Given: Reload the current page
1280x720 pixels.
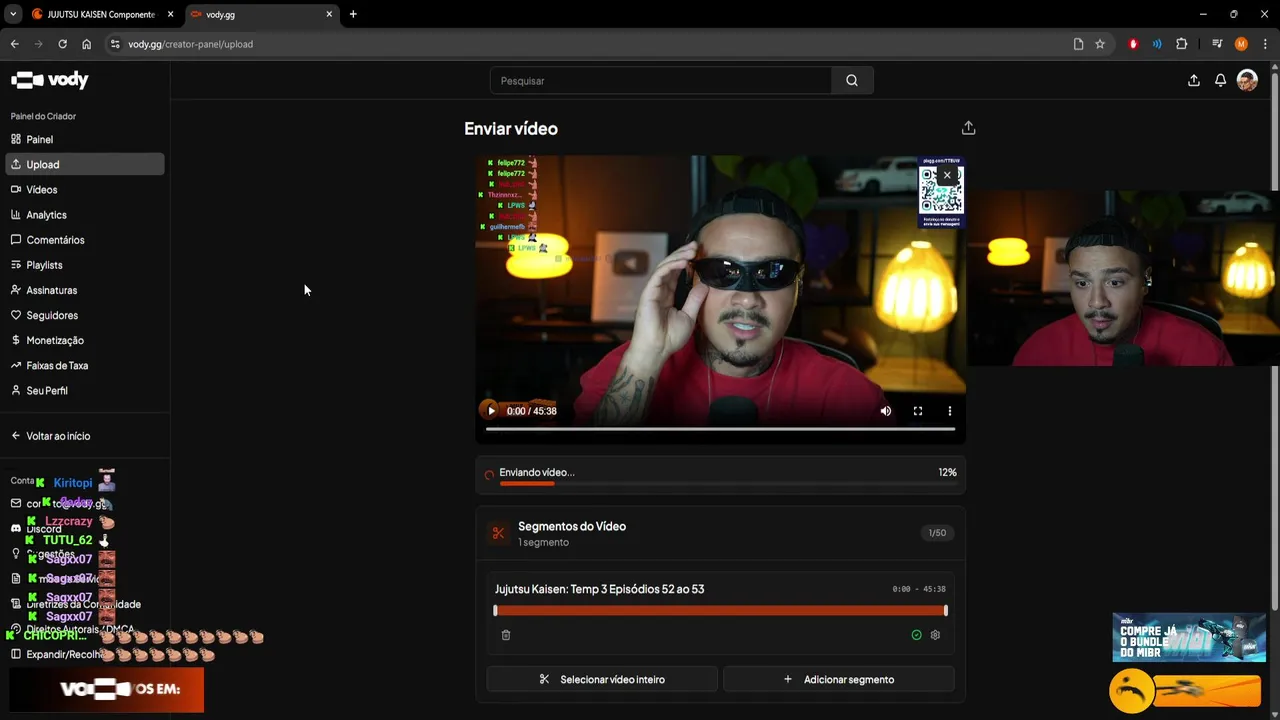Looking at the screenshot, I should pos(62,44).
